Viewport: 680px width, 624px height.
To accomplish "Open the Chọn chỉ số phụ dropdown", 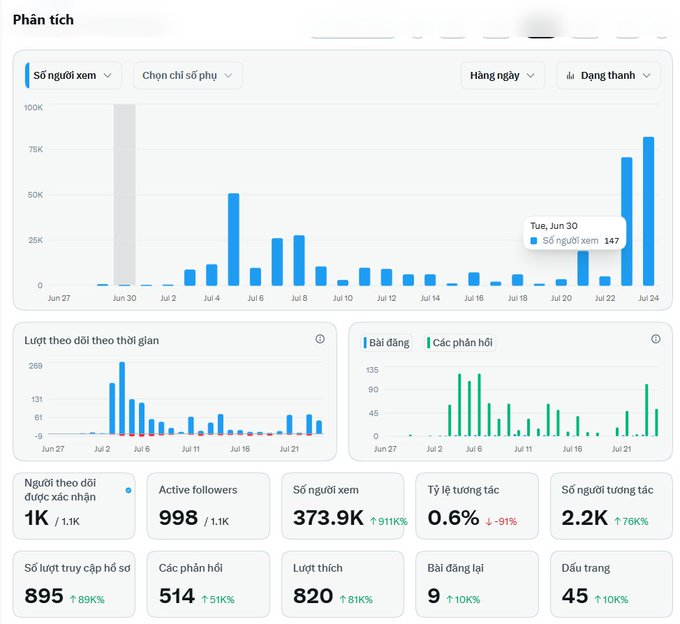I will [x=188, y=75].
